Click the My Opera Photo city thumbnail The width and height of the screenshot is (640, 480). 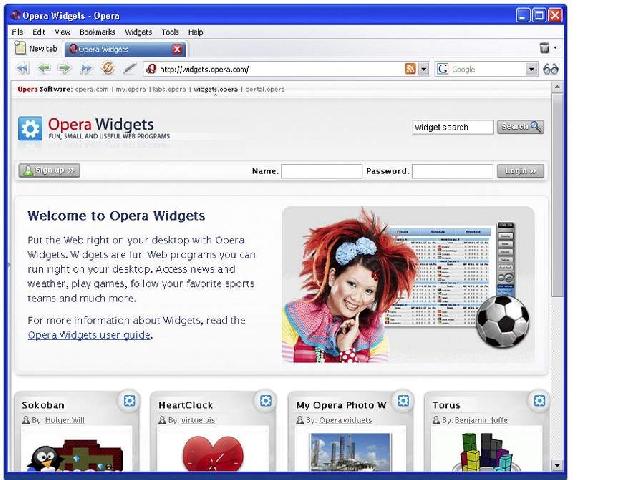point(350,452)
